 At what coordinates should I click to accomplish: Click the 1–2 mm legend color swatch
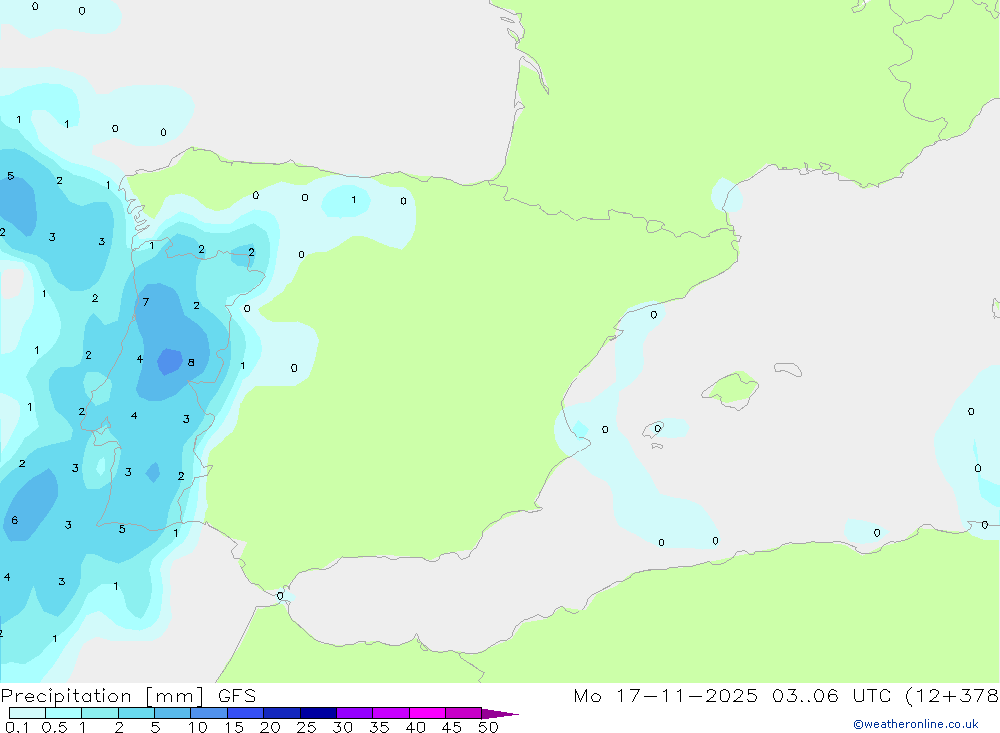[x=100, y=713]
